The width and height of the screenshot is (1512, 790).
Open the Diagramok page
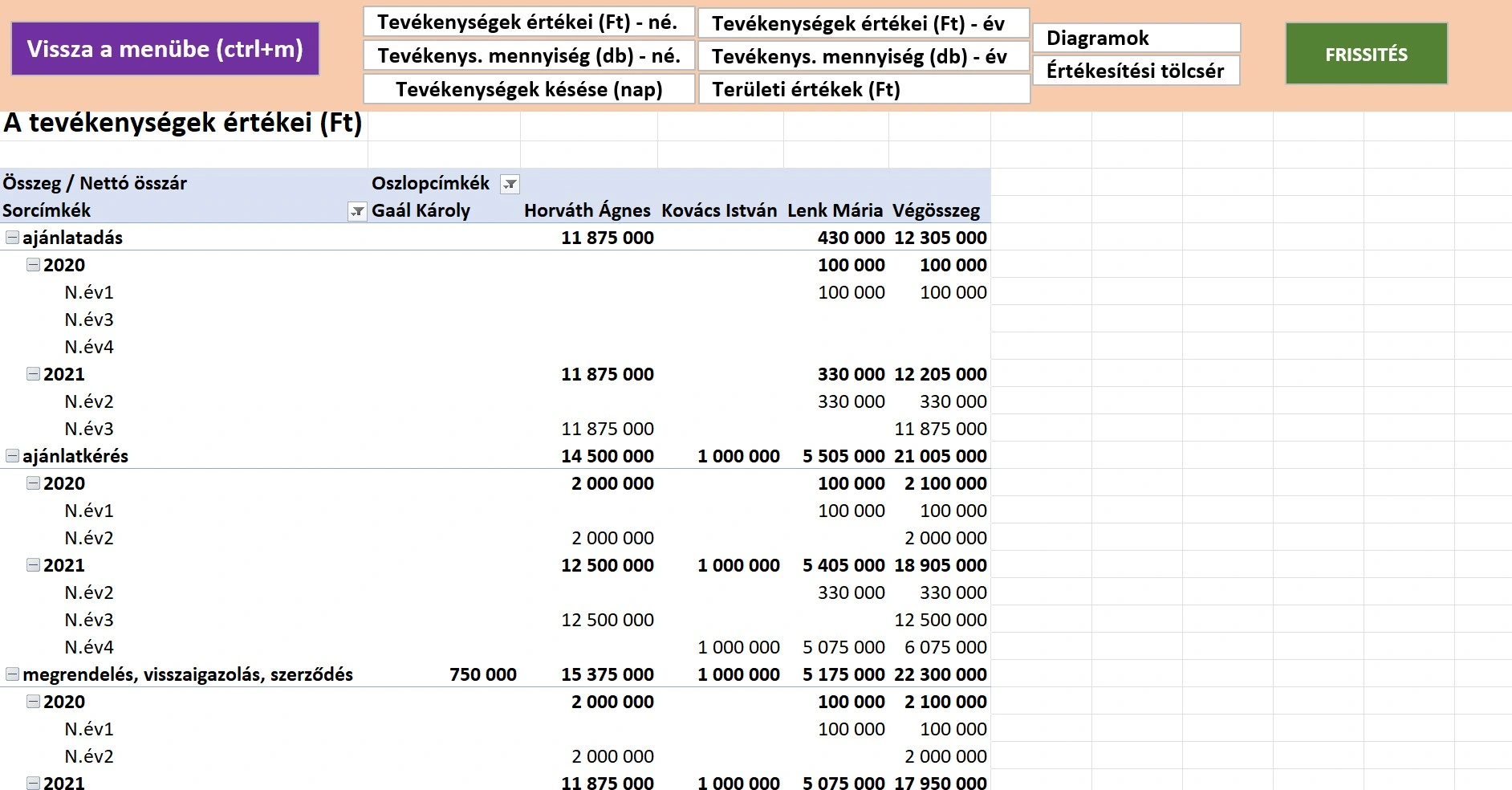1136,38
